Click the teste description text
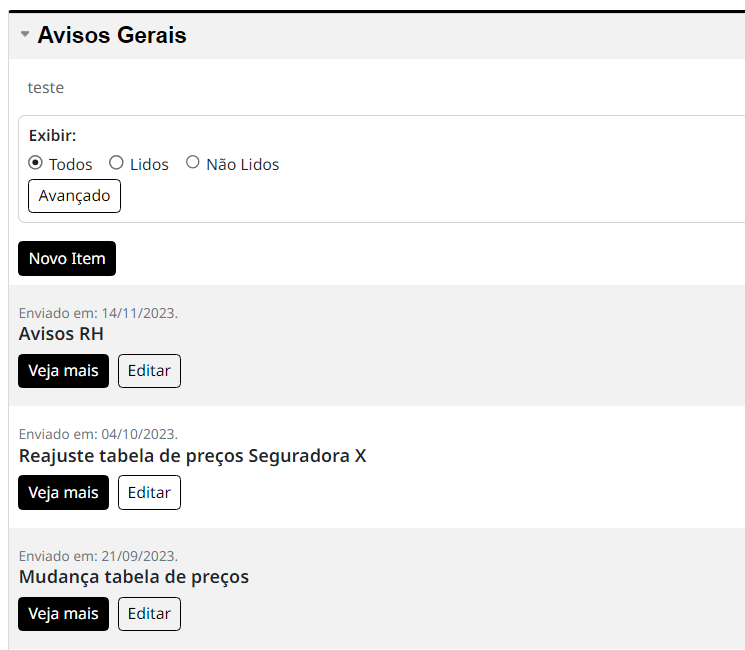The height and width of the screenshot is (650, 745). (x=46, y=87)
